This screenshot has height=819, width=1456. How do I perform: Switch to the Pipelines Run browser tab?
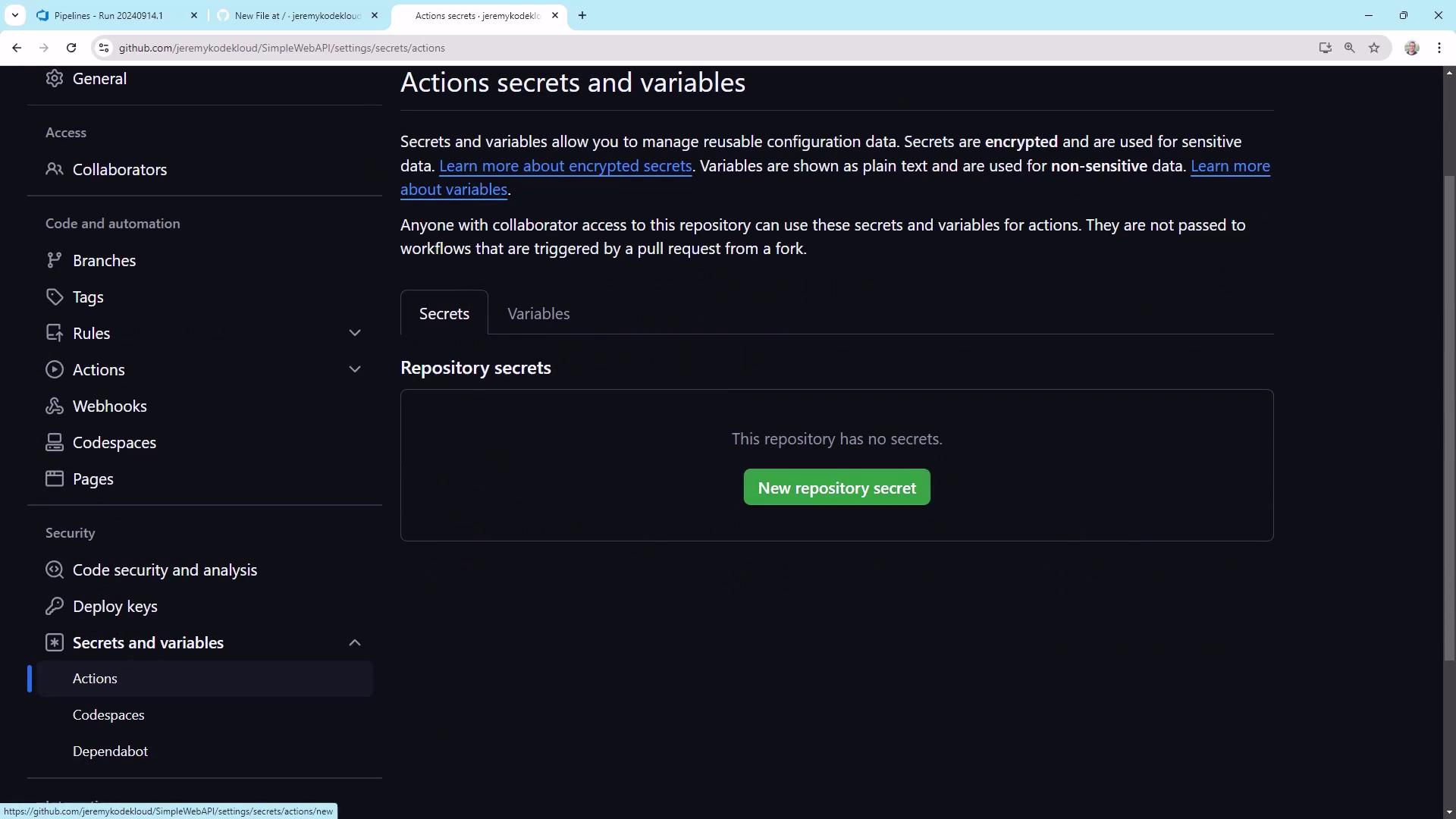click(108, 15)
